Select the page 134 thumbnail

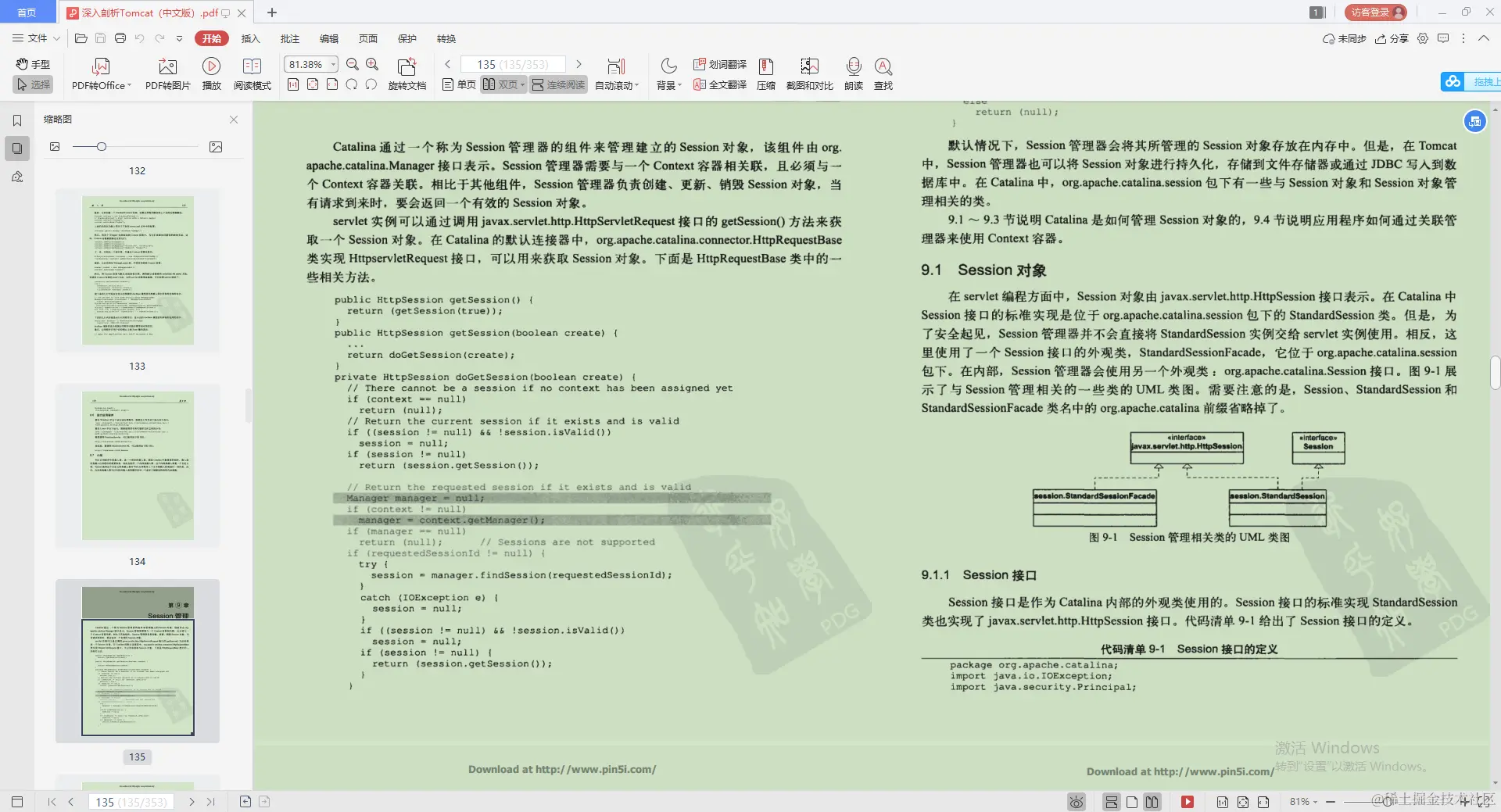138,465
